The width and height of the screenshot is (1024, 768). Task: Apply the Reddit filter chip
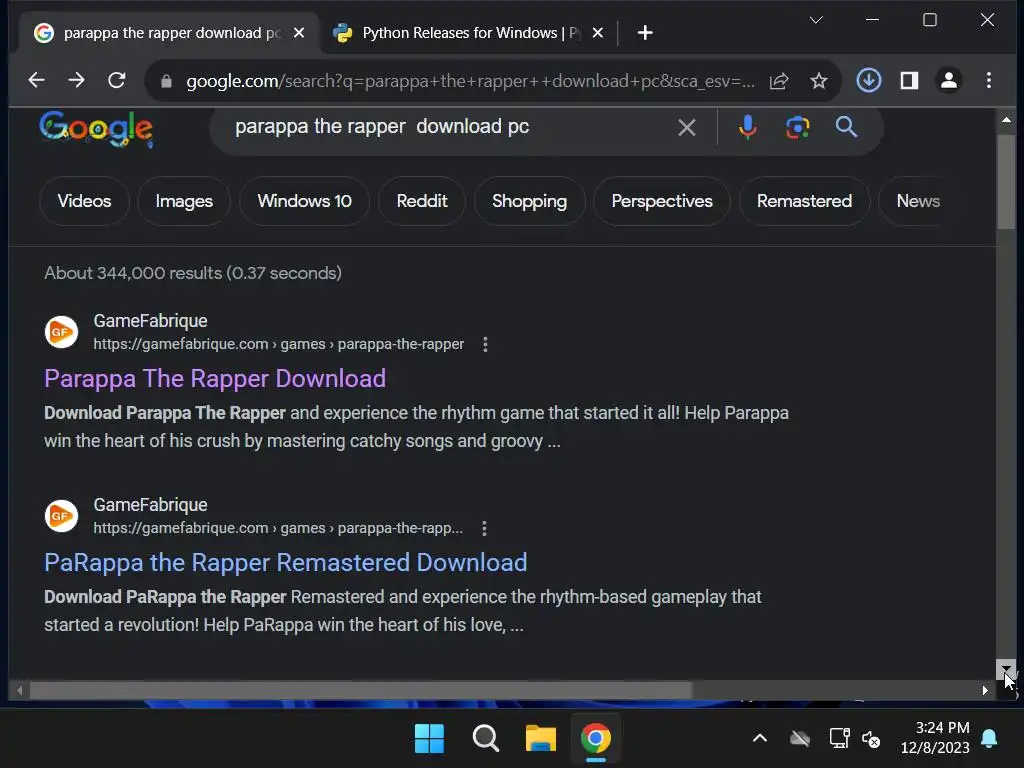pyautogui.click(x=422, y=201)
